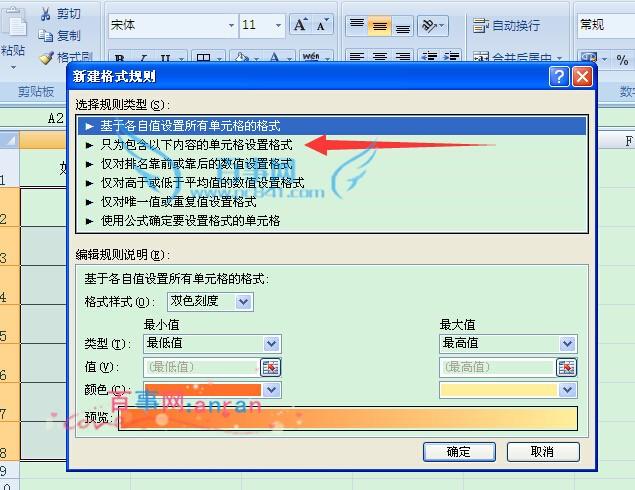Click the Copy icon

(x=45, y=36)
